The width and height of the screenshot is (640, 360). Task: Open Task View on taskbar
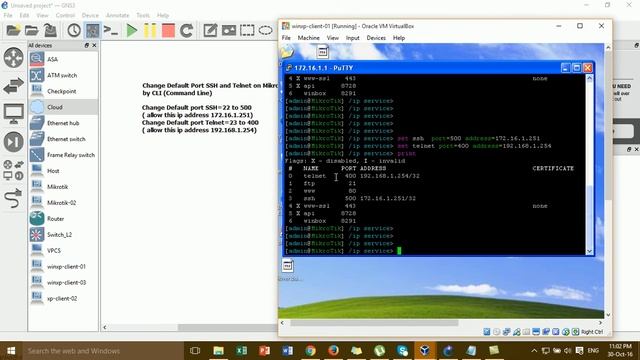tap(195, 351)
